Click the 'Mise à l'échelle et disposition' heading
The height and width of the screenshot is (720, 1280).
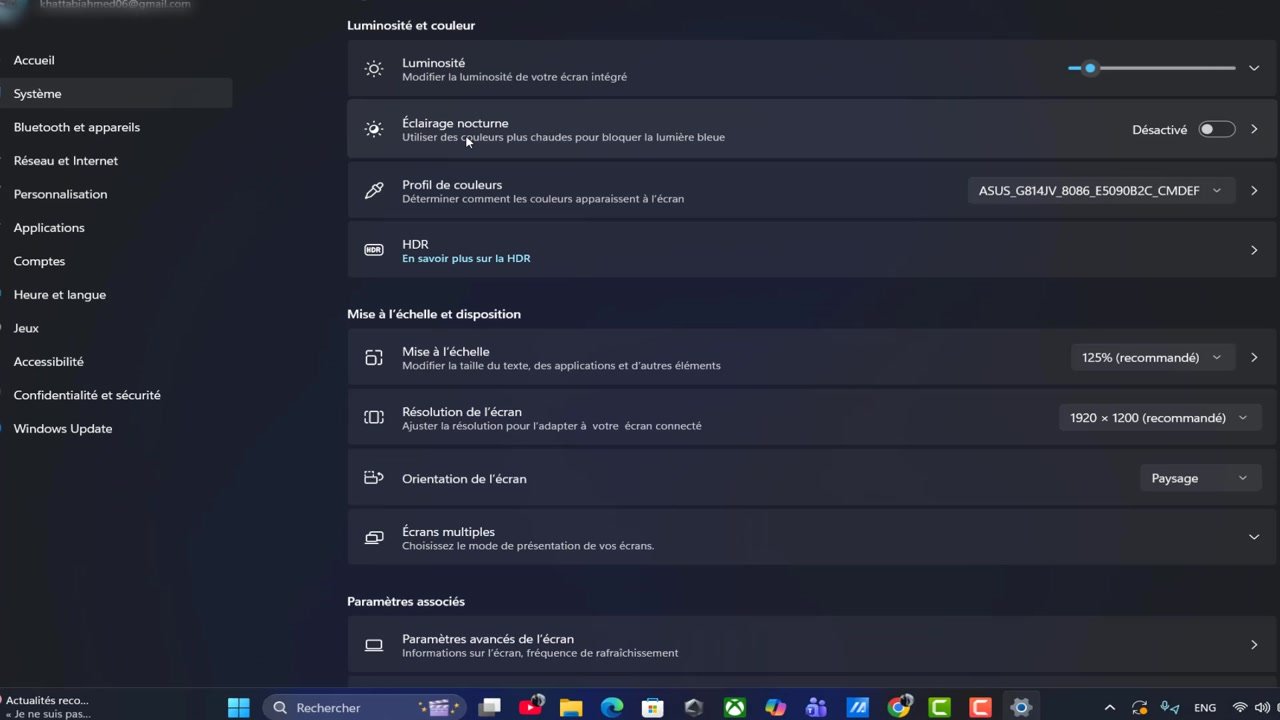coord(434,314)
